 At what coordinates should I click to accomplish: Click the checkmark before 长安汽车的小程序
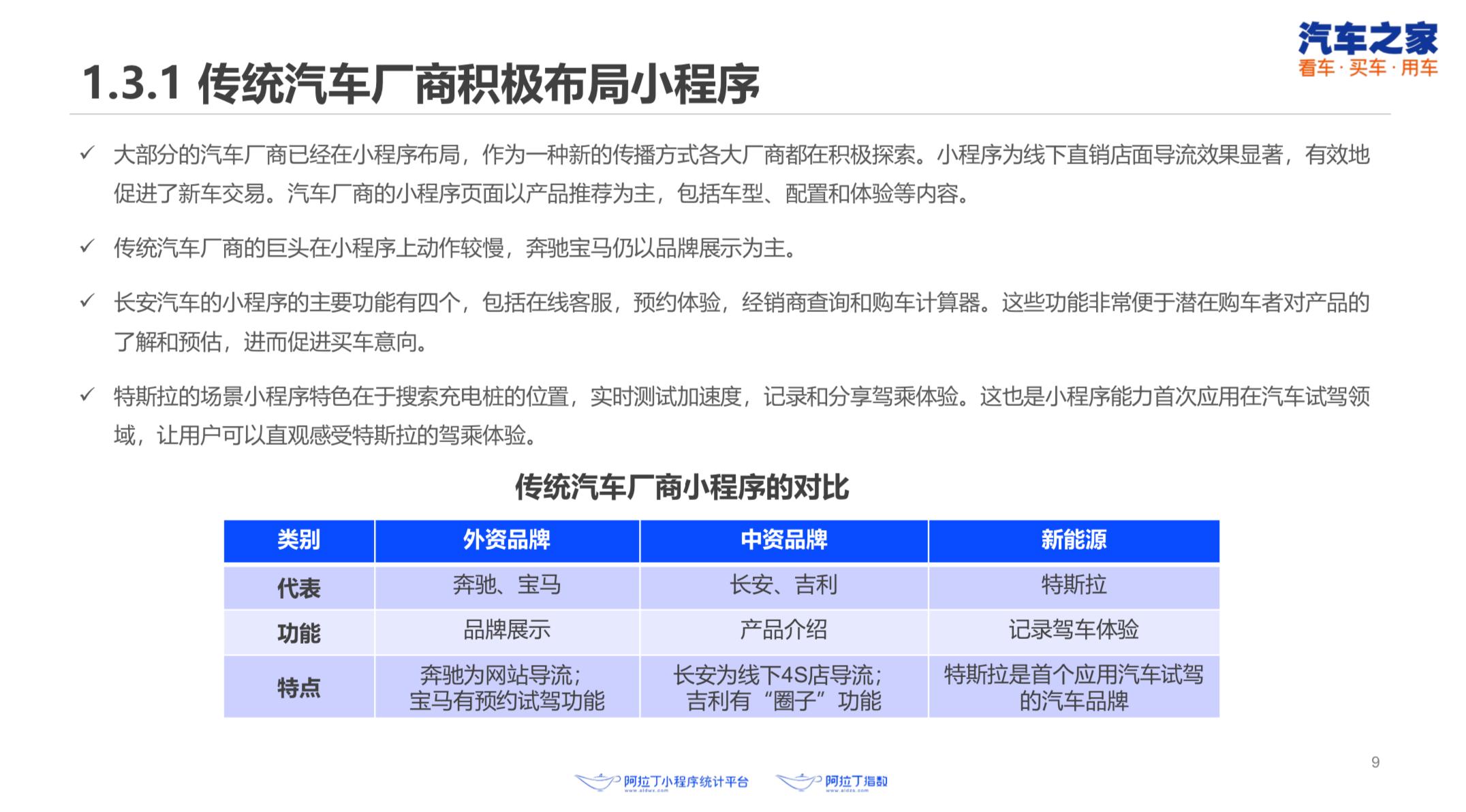[87, 301]
